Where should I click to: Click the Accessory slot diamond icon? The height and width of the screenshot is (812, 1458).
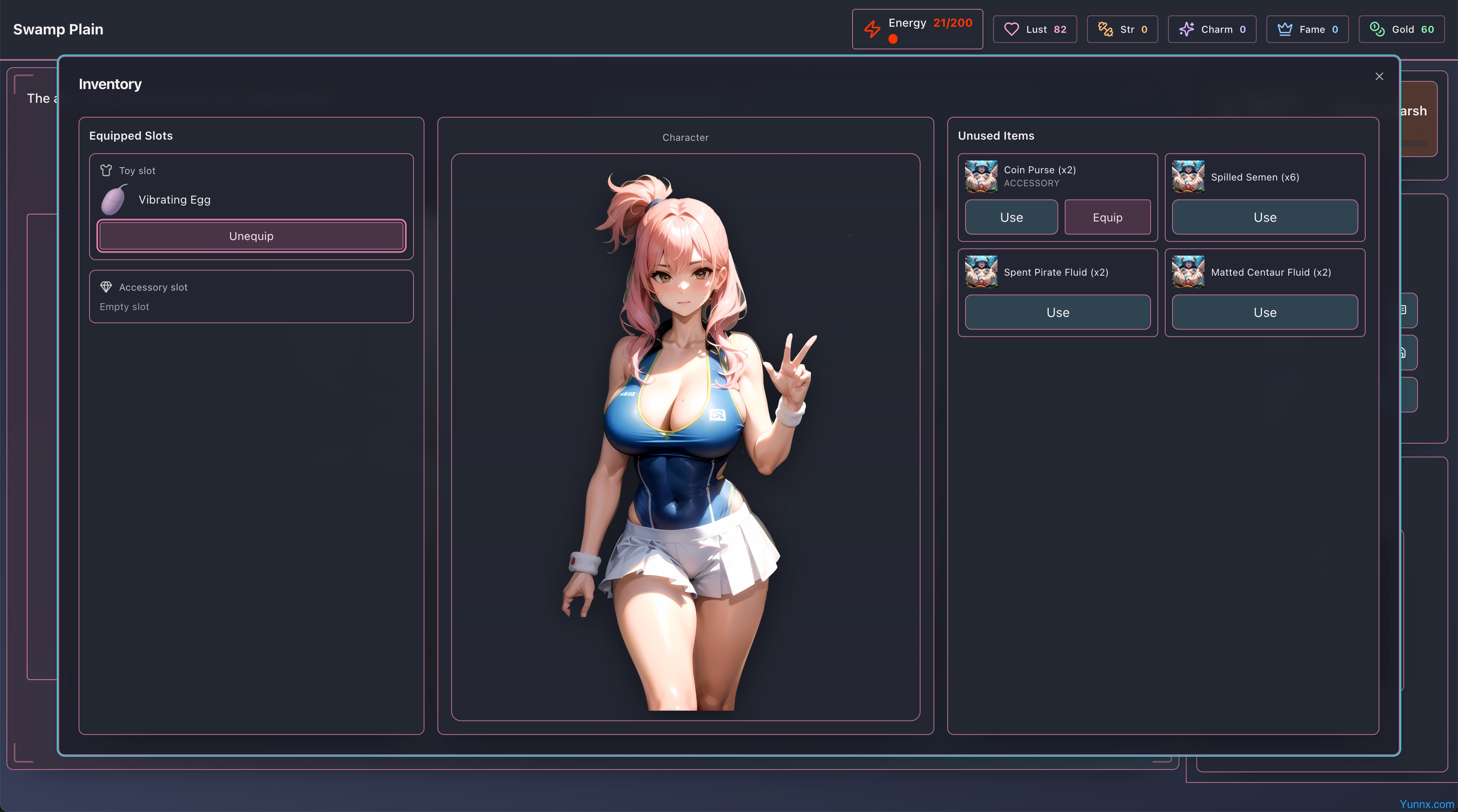106,287
